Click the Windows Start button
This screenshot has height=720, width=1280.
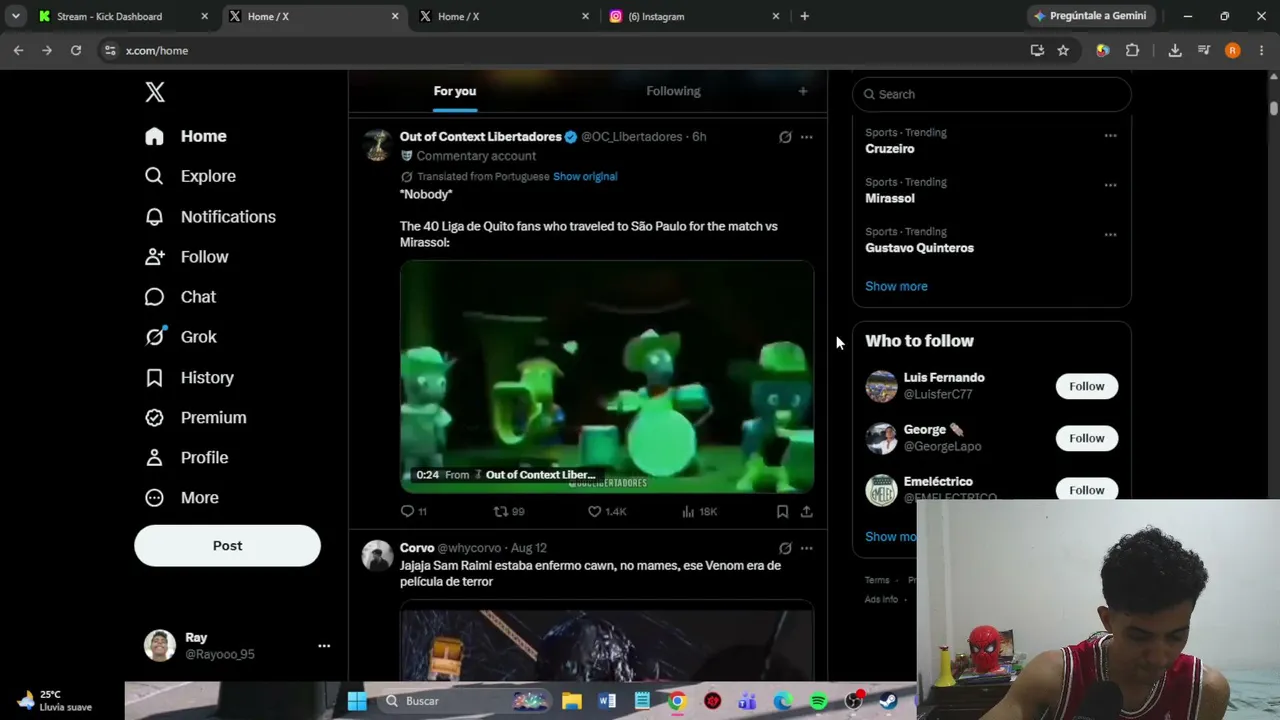click(357, 701)
